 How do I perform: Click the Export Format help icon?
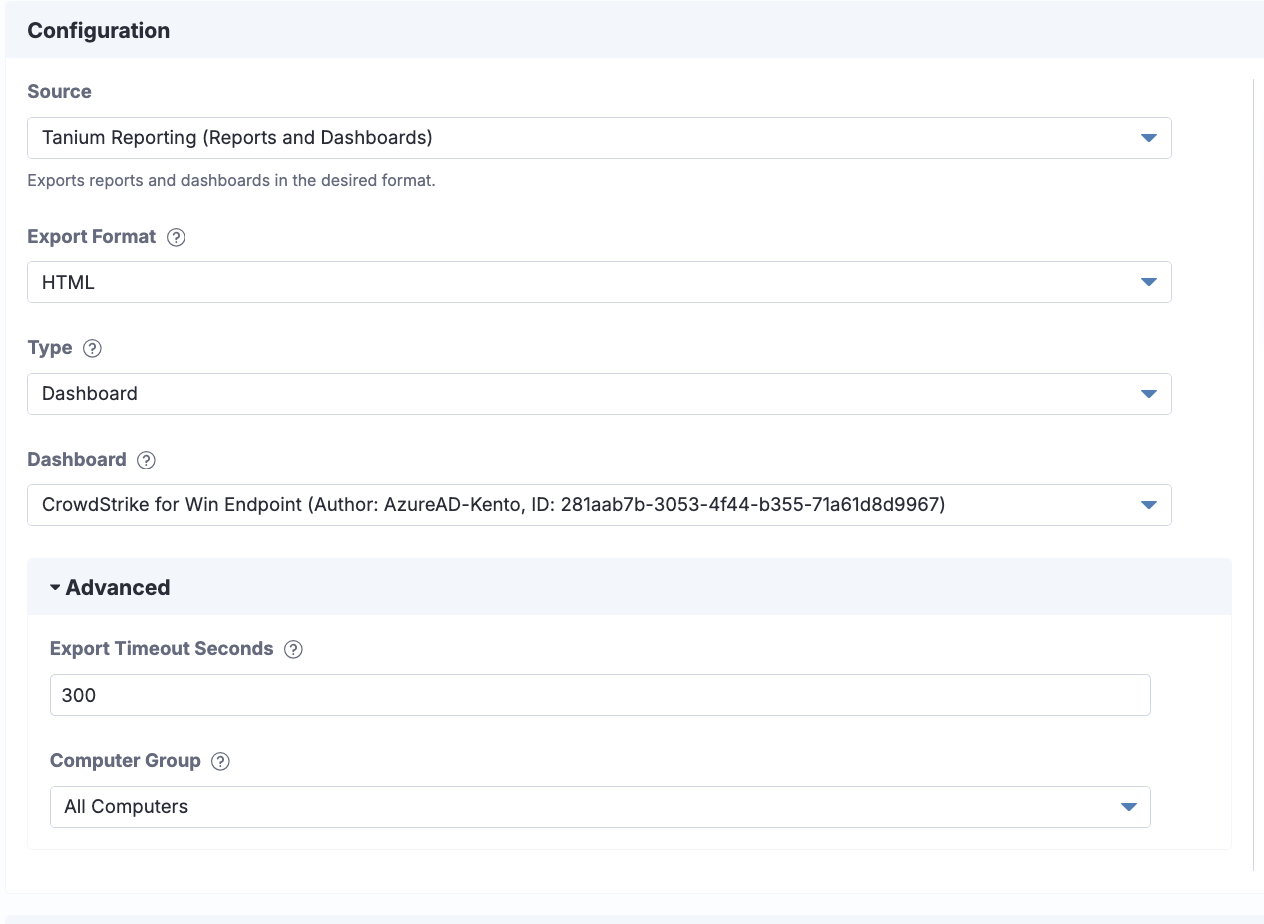coord(176,237)
